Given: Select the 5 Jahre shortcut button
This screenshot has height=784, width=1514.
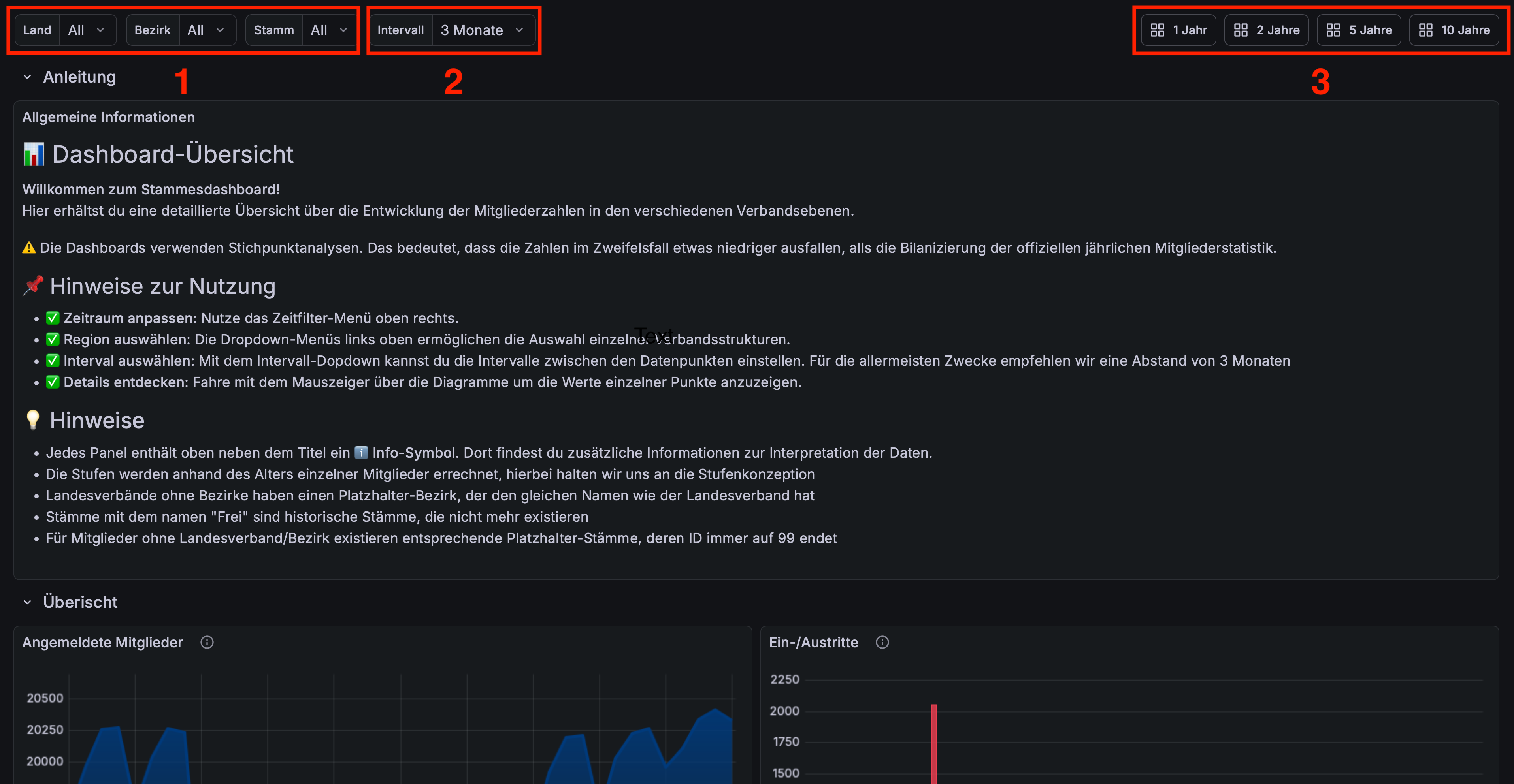Looking at the screenshot, I should pos(1358,29).
